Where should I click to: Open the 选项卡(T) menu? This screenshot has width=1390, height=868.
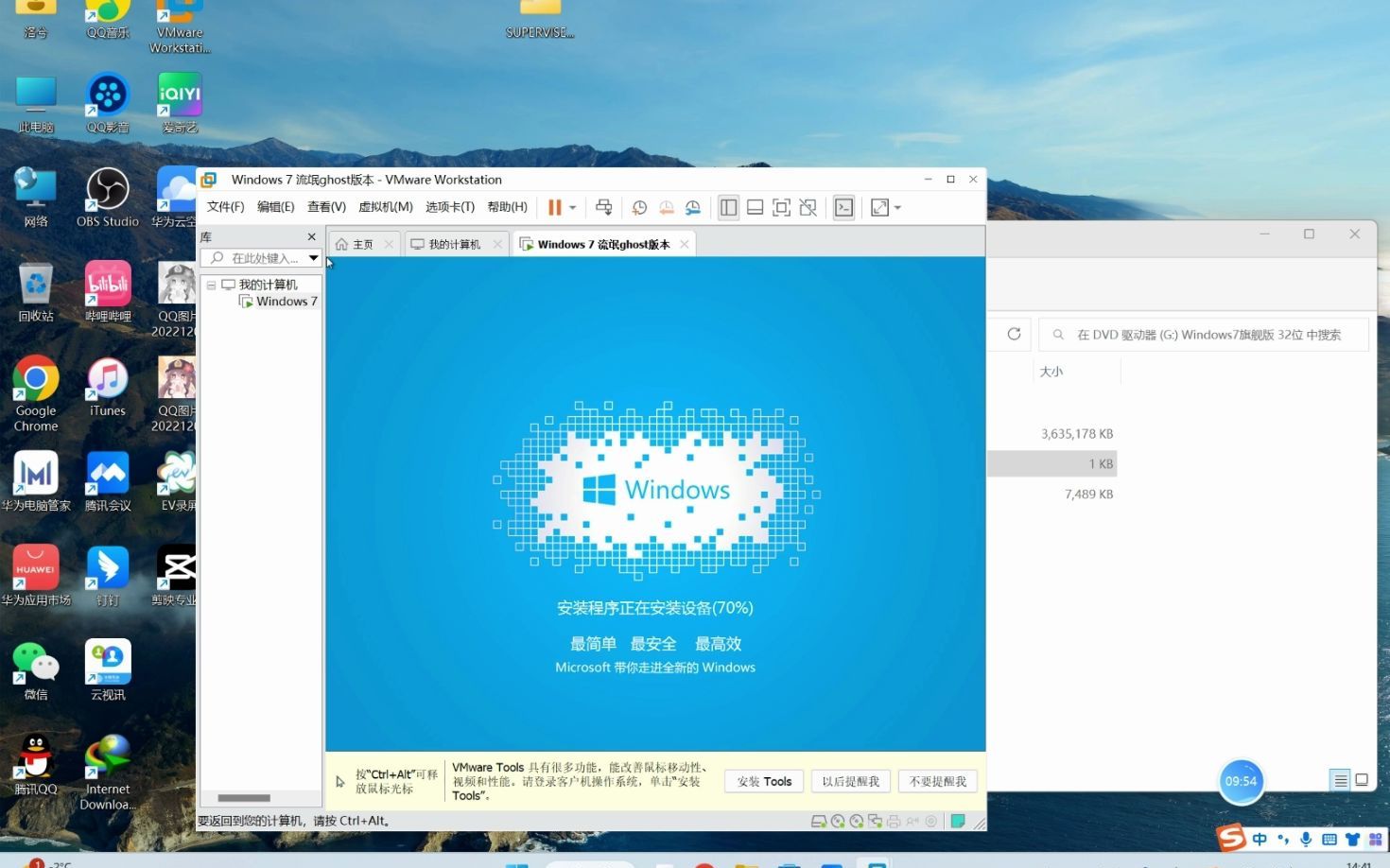point(450,207)
